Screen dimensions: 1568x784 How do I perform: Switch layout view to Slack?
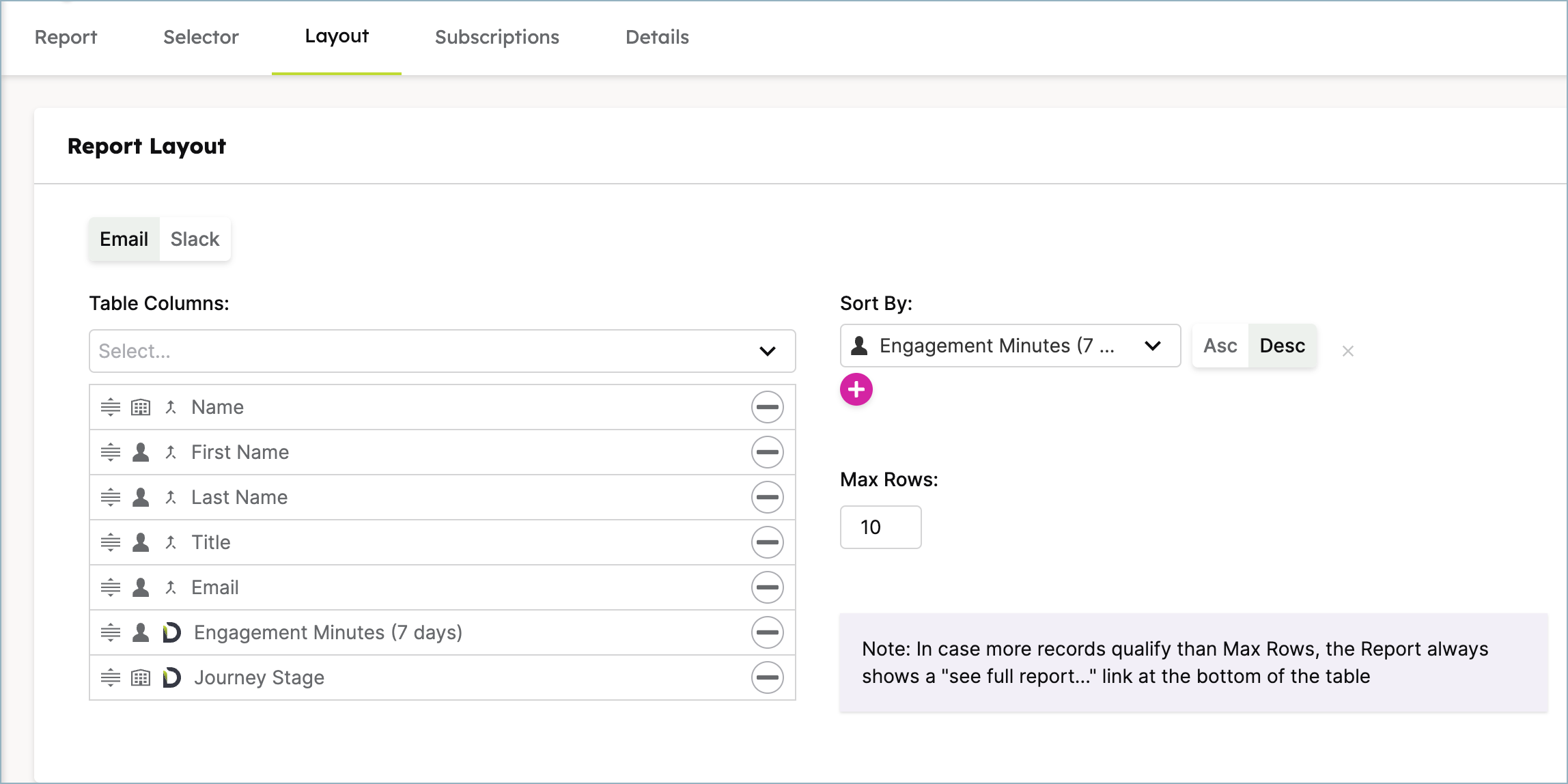point(195,239)
